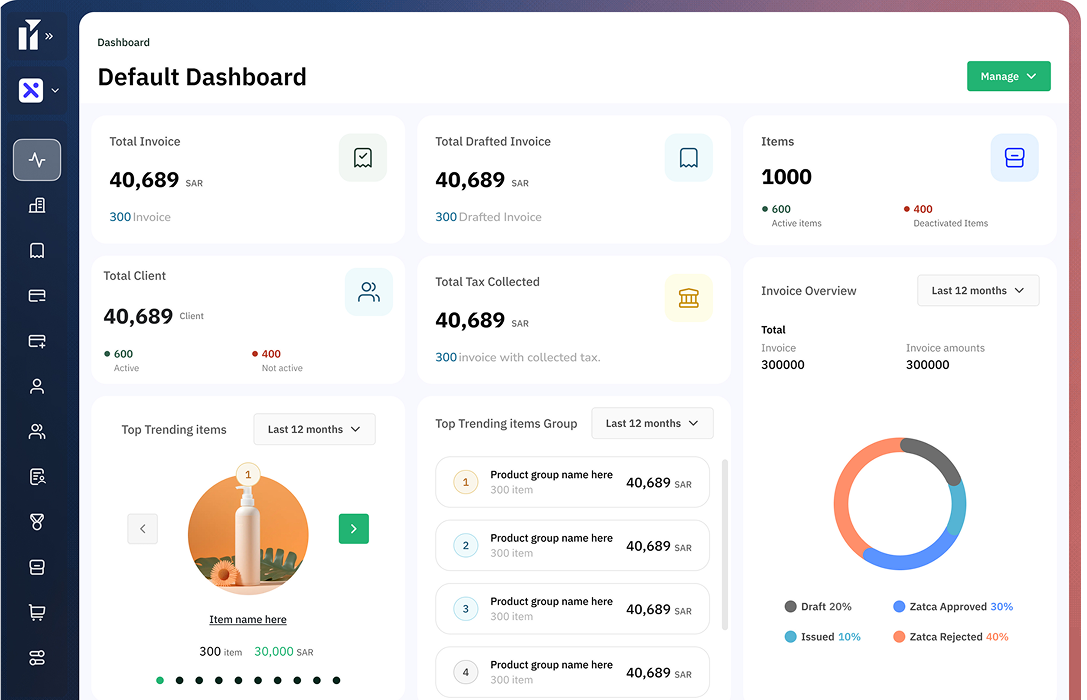
Task: Click the Total Tax Collected bank icon
Action: pos(689,297)
